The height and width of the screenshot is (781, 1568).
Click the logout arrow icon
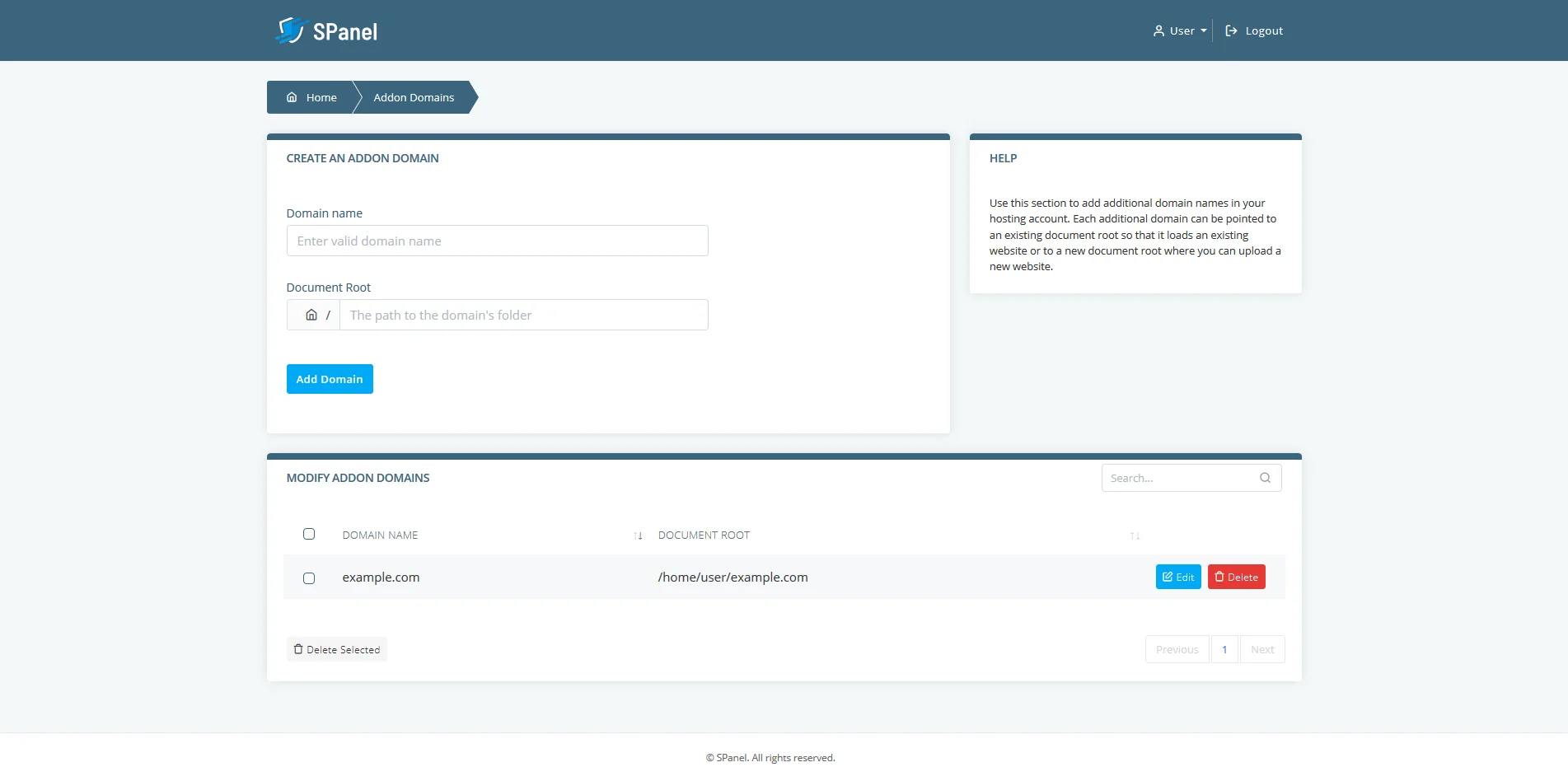(x=1231, y=30)
